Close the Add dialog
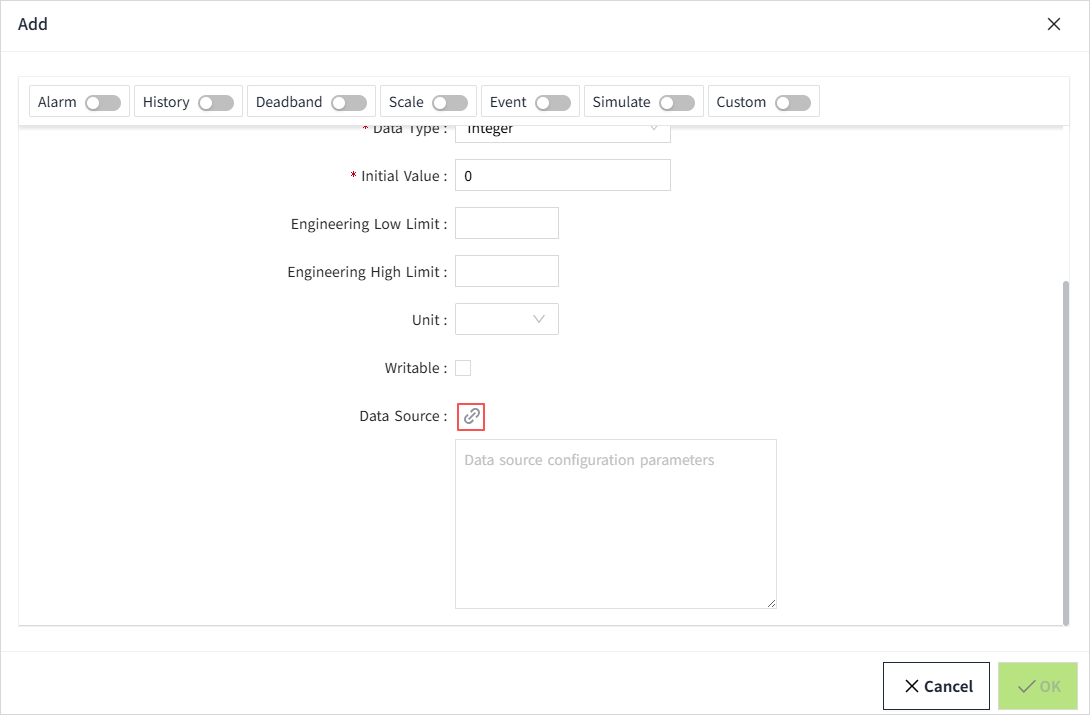Screen dimensions: 1090x715 (1054, 24)
